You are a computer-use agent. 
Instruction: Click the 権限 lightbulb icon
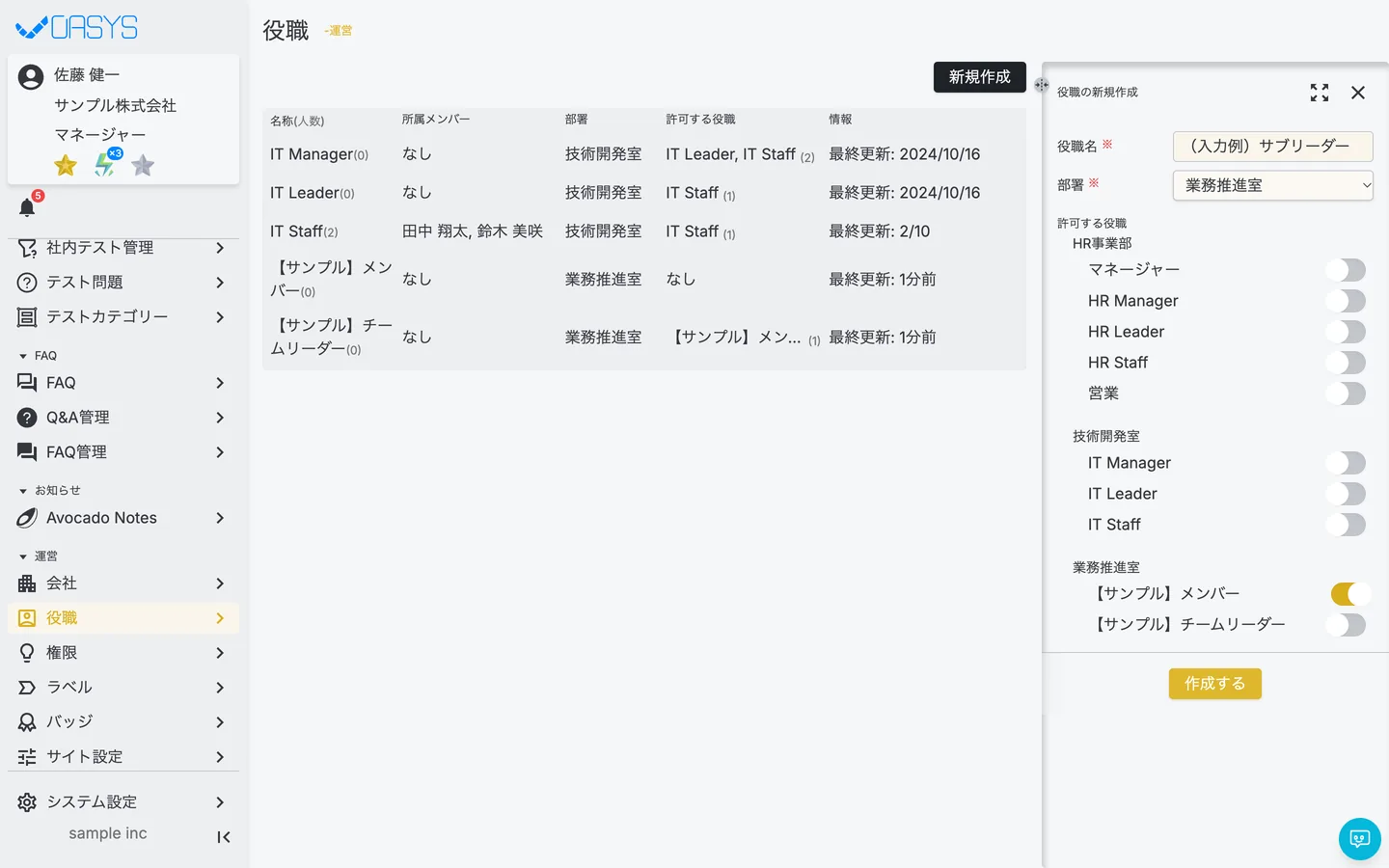[27, 653]
